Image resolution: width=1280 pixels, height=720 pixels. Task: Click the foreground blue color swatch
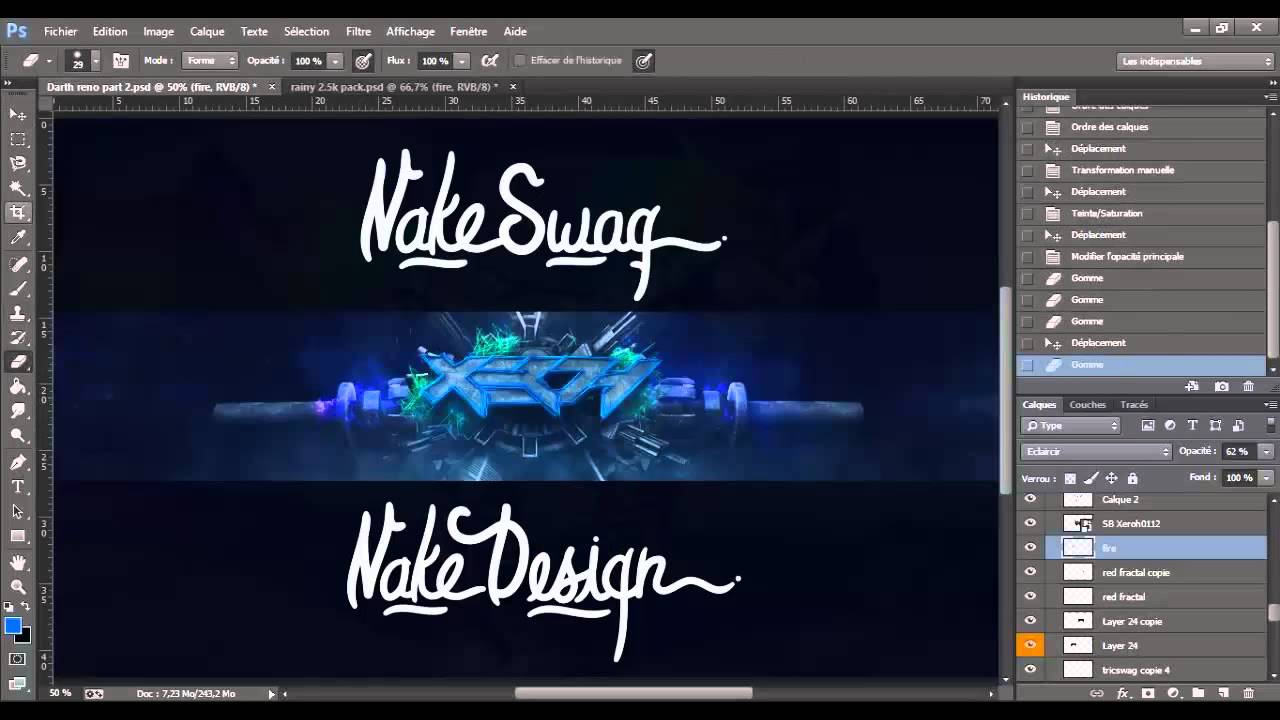point(12,625)
